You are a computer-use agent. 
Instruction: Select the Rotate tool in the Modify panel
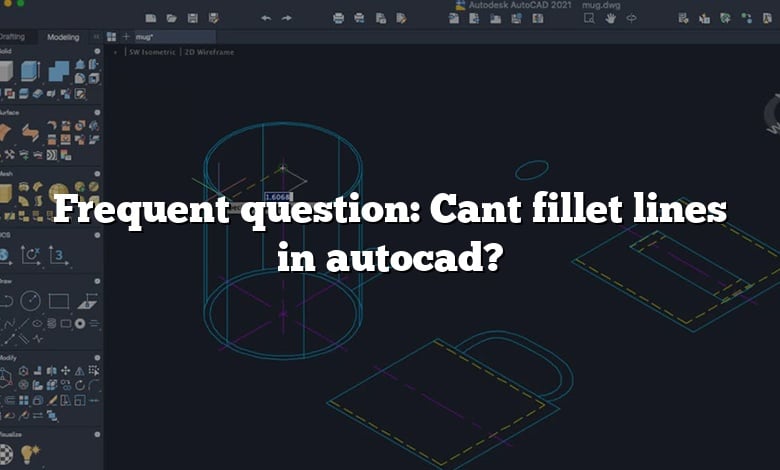80,385
